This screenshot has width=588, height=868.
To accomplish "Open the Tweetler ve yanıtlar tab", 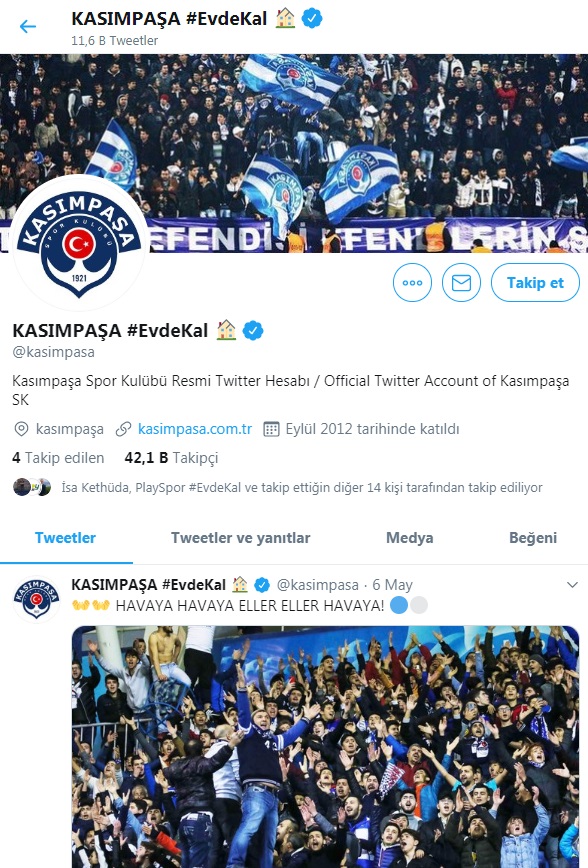I will (x=240, y=538).
